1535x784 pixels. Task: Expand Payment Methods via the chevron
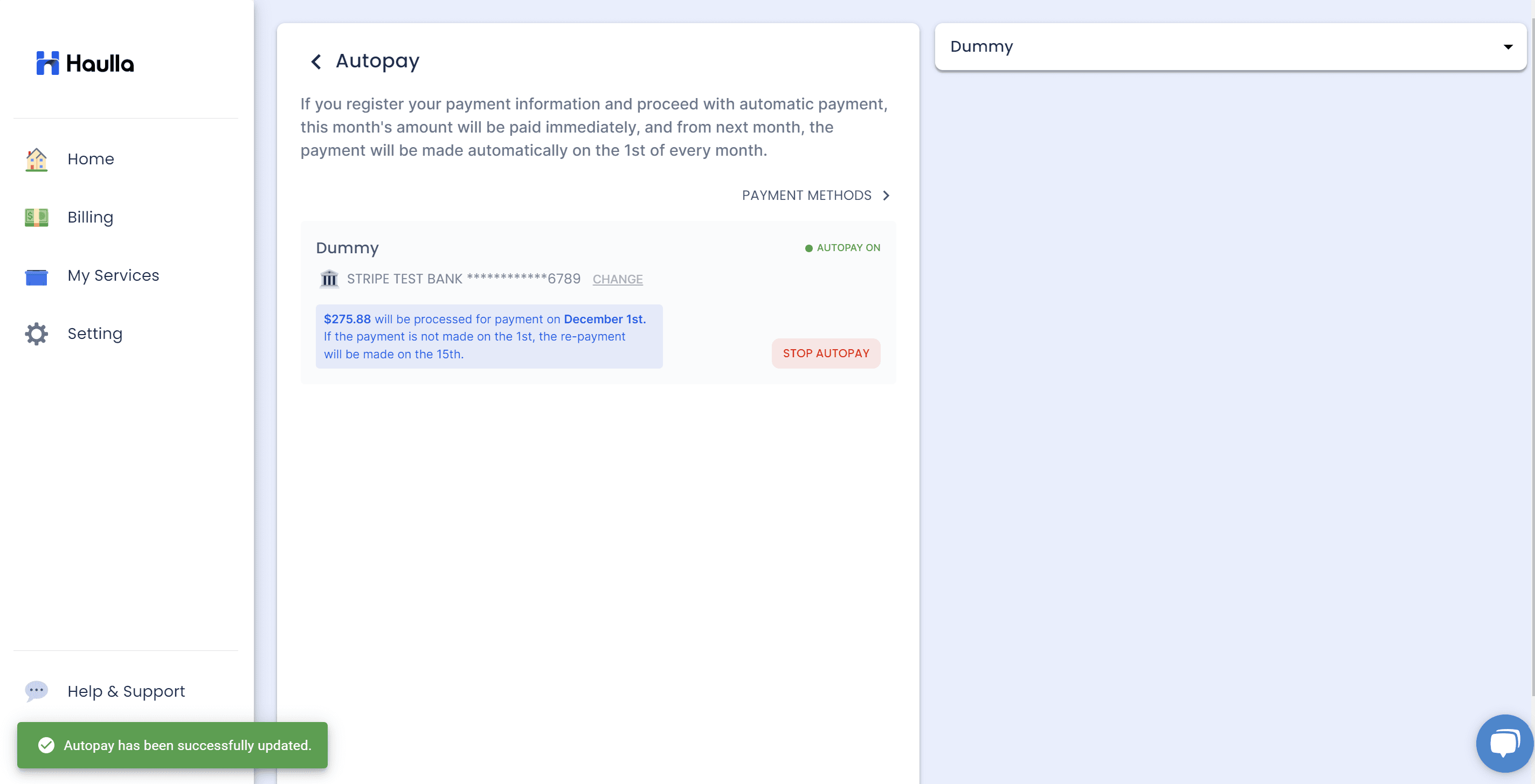[886, 196]
